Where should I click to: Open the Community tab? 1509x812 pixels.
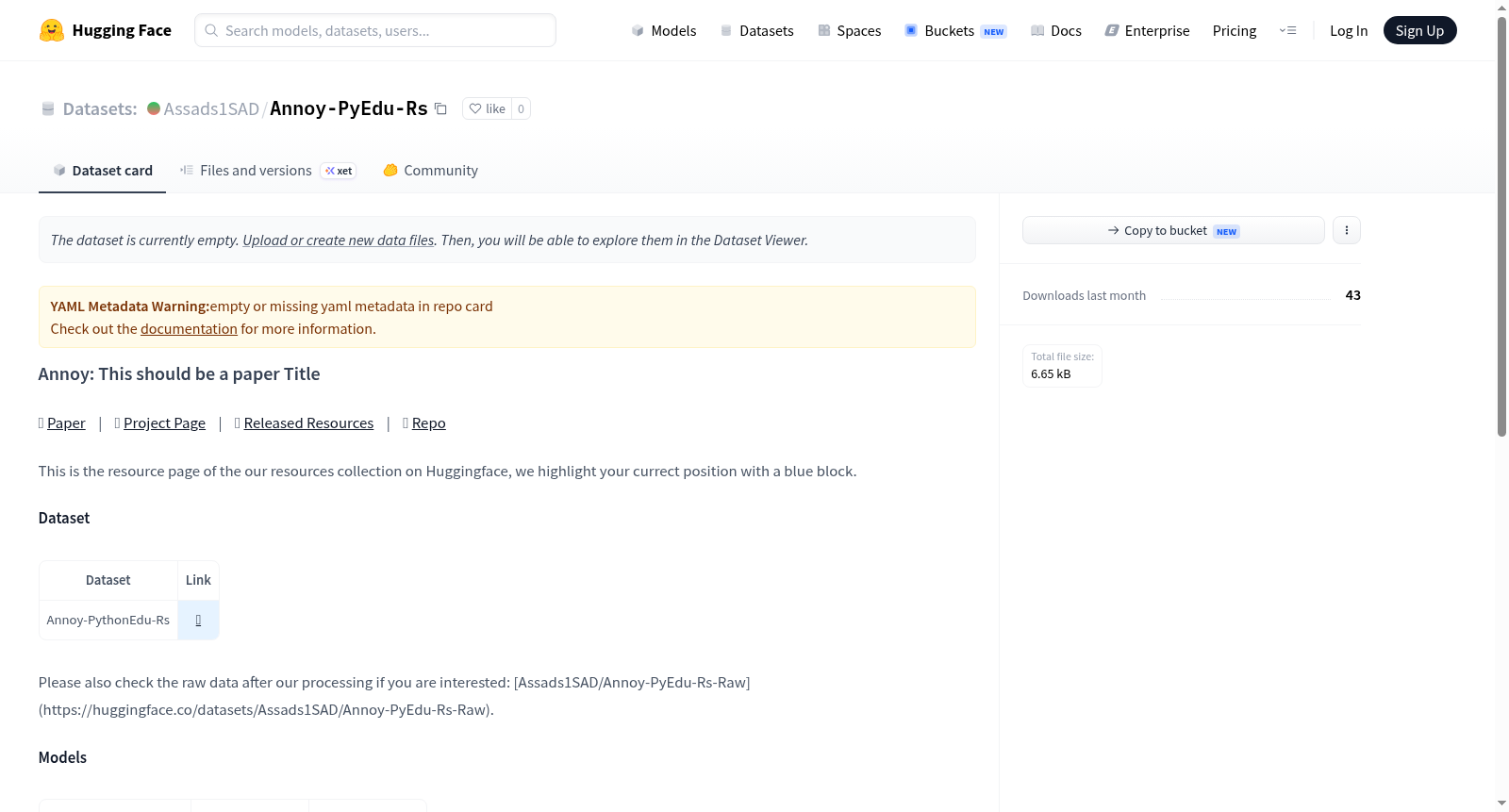pos(430,171)
